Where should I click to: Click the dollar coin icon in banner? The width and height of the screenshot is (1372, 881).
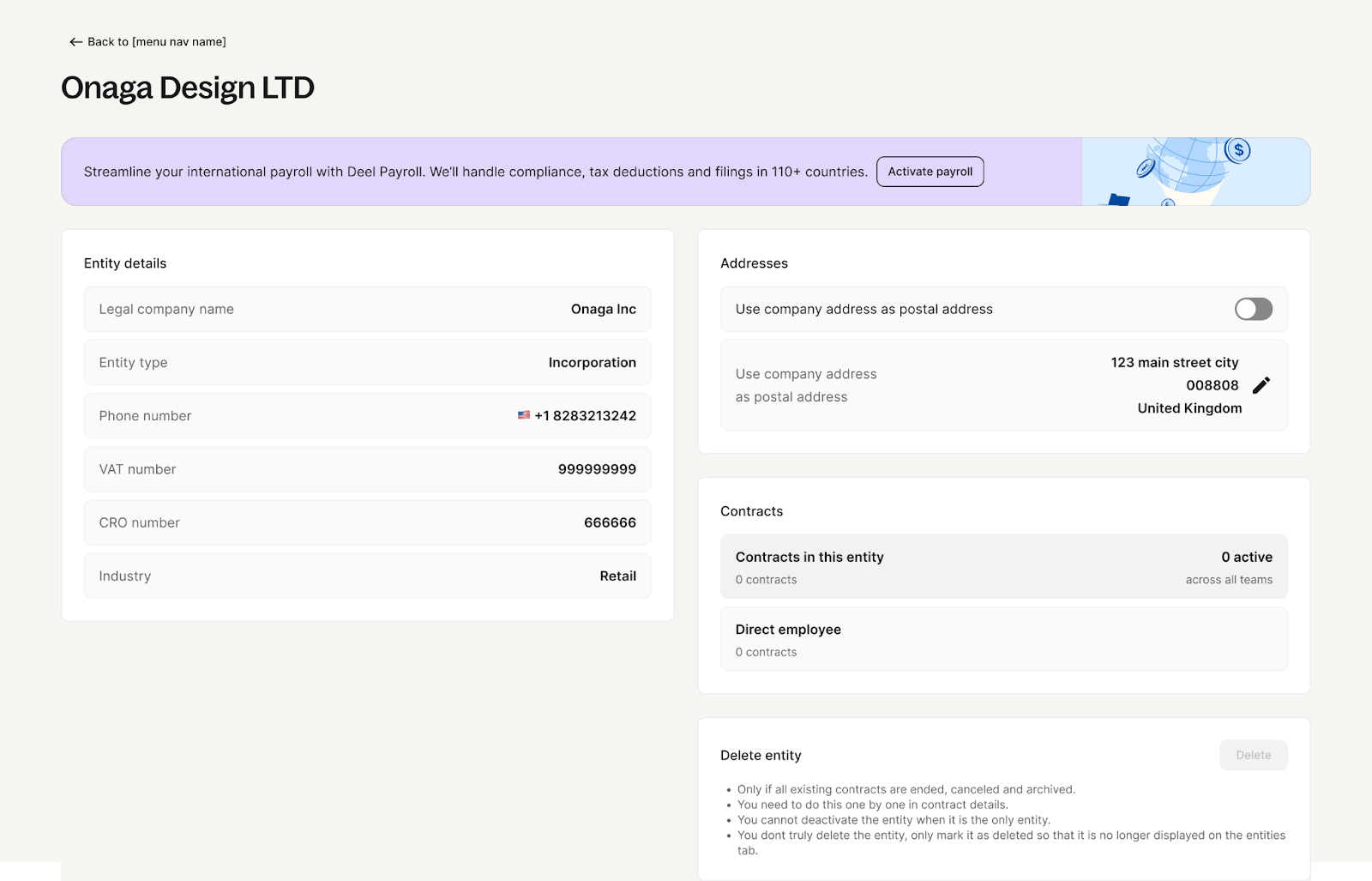[x=1237, y=151]
